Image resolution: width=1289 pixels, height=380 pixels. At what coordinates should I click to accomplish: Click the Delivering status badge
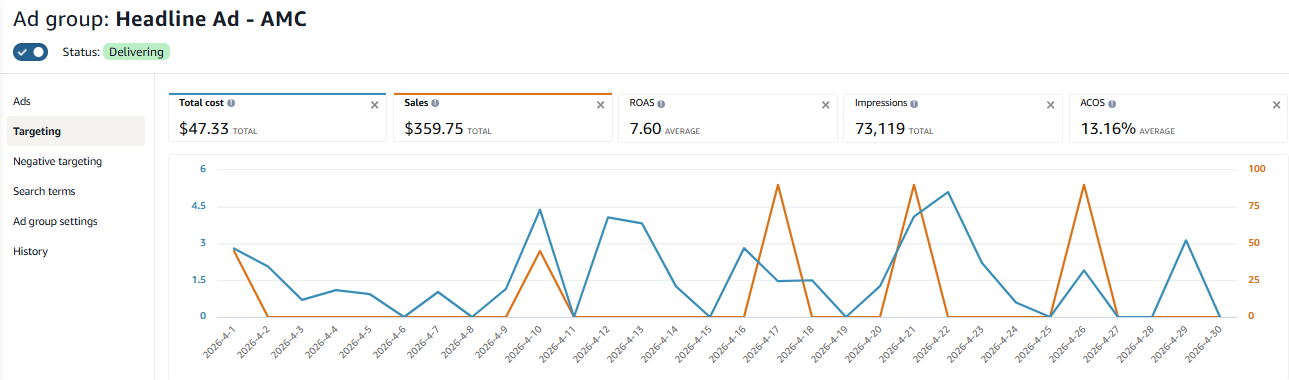tap(136, 52)
